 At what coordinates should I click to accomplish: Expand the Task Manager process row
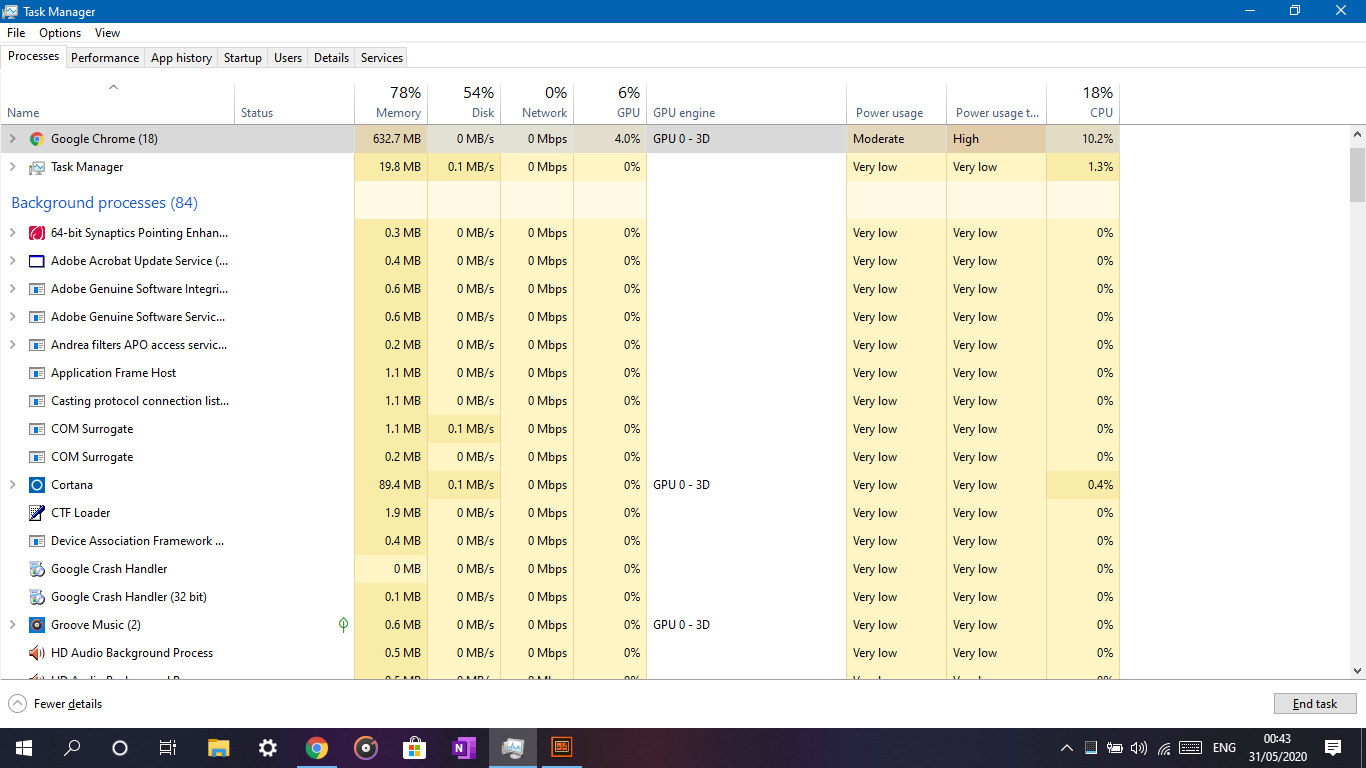click(x=13, y=167)
